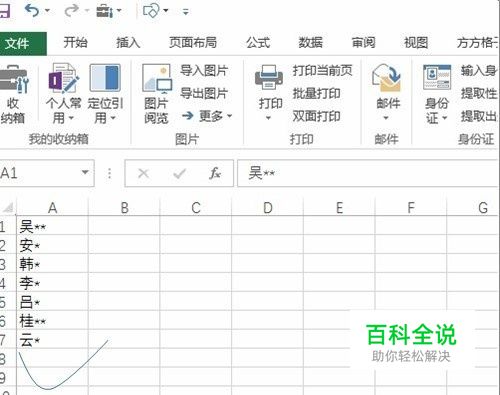Click the Undo arrow icon
This screenshot has height=395, width=500.
[x=32, y=11]
